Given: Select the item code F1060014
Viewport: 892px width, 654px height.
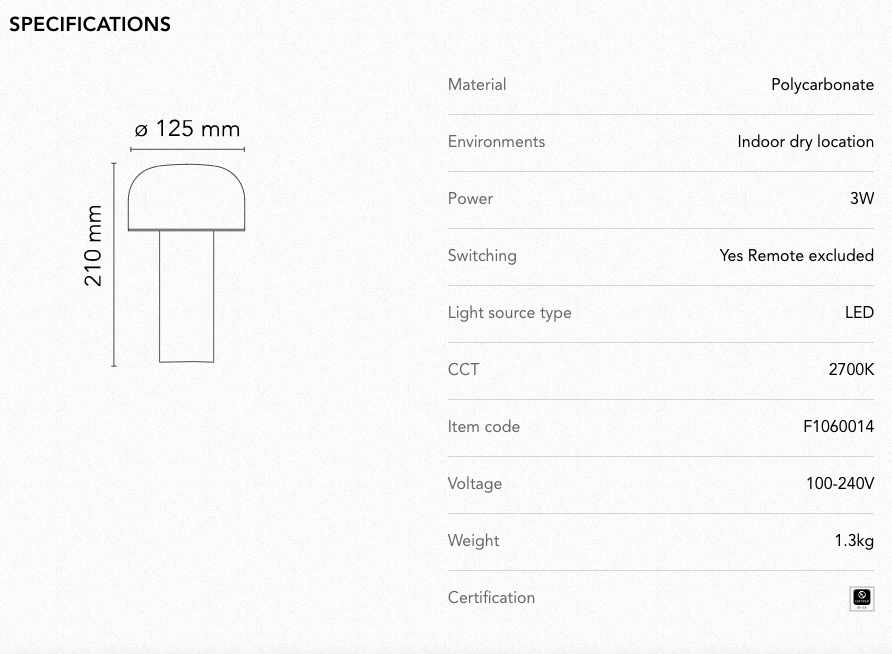Looking at the screenshot, I should (x=839, y=426).
